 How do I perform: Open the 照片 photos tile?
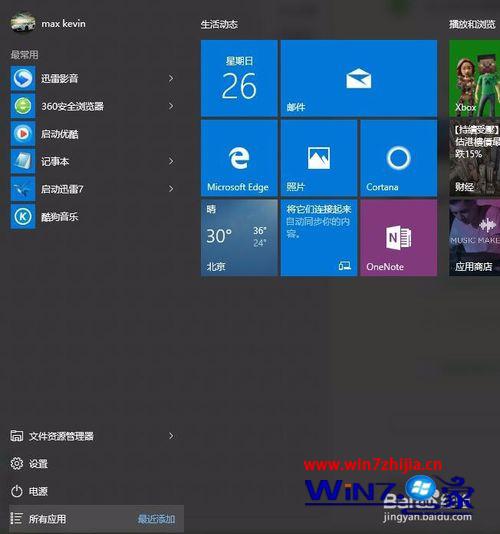point(319,158)
